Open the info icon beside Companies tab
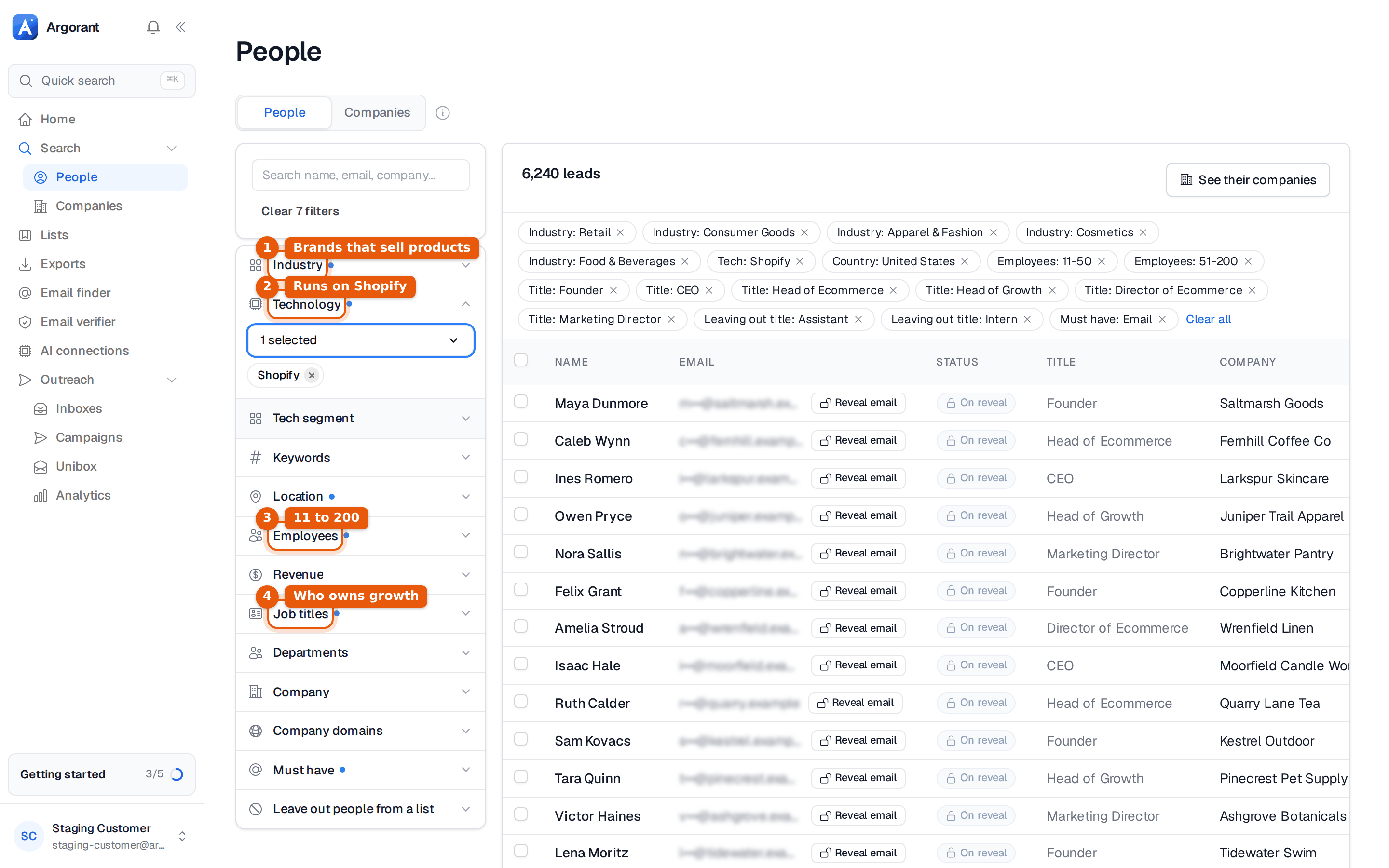The width and height of the screenshot is (1389, 868). [x=443, y=112]
